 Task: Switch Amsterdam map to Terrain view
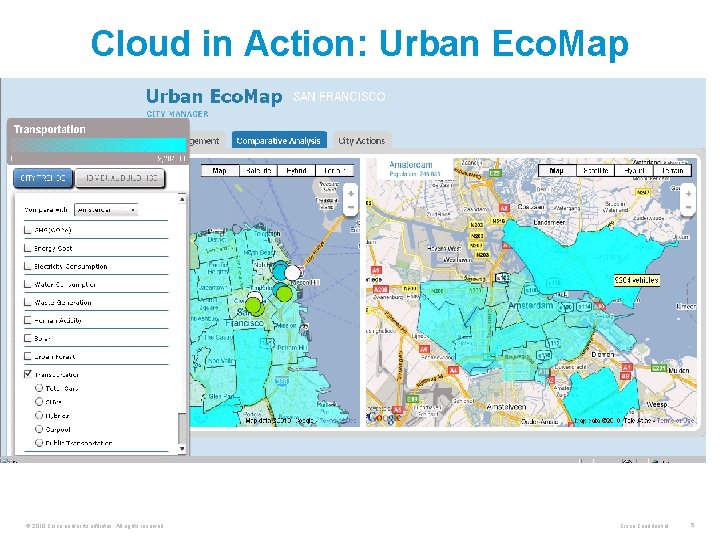tap(672, 170)
